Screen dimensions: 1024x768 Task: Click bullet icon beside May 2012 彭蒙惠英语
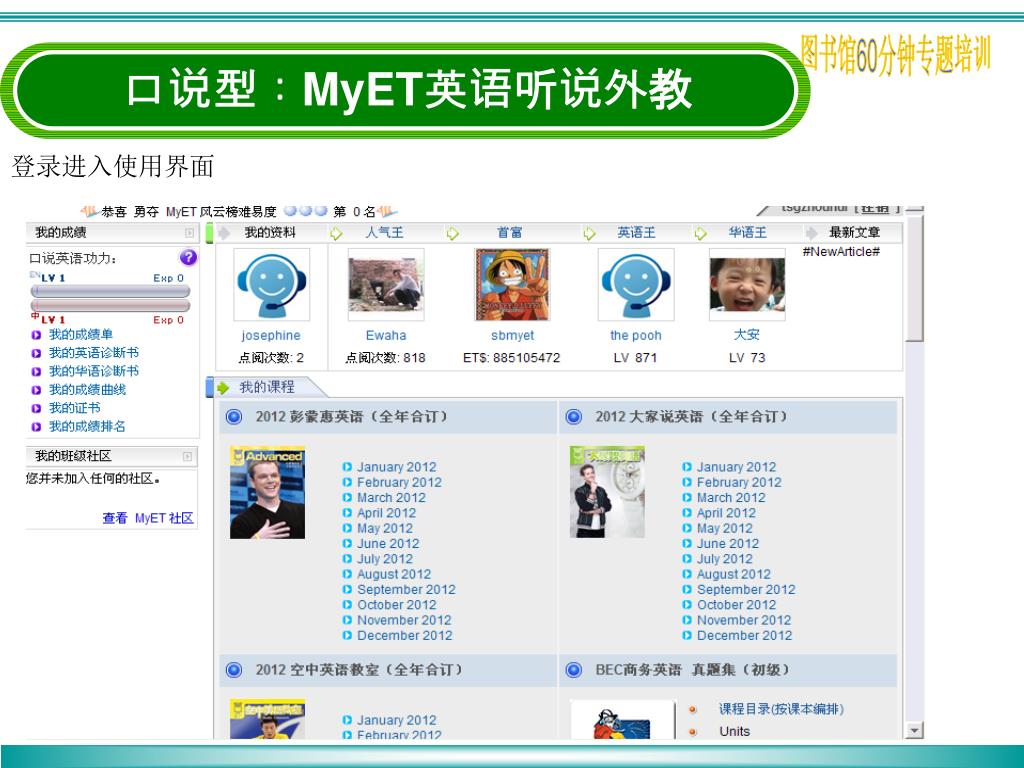tap(347, 528)
